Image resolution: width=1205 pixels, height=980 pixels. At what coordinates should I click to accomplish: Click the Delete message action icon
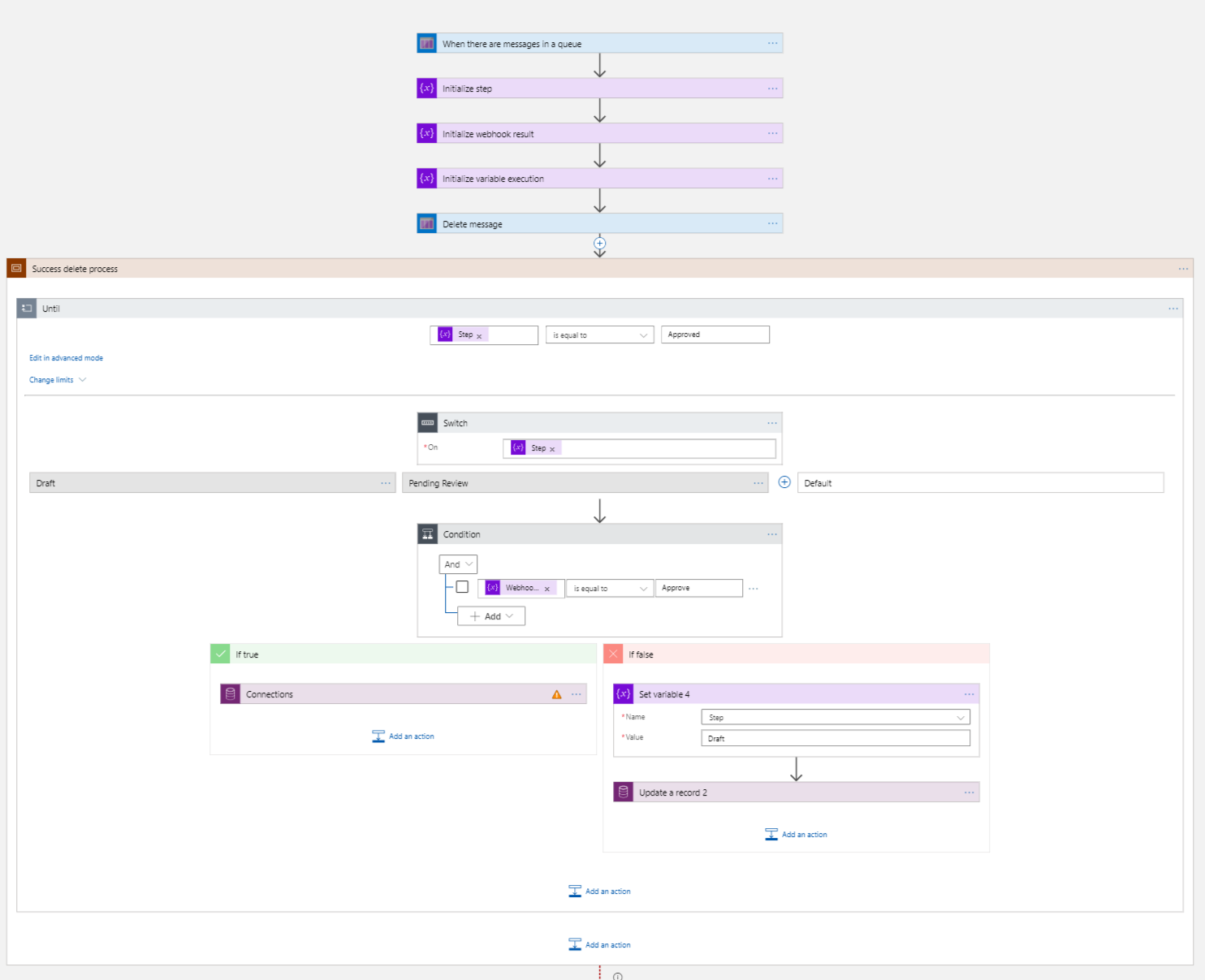pyautogui.click(x=426, y=224)
